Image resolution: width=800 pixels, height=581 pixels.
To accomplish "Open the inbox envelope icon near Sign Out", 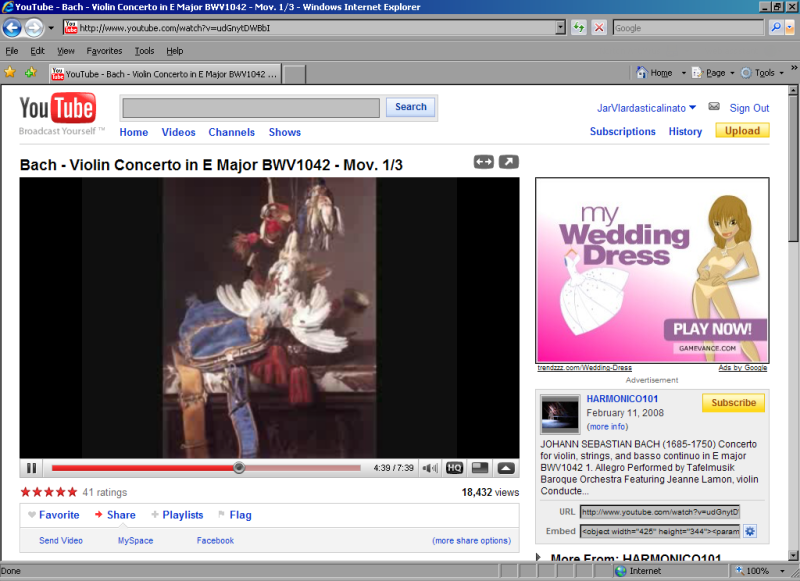I will click(714, 107).
